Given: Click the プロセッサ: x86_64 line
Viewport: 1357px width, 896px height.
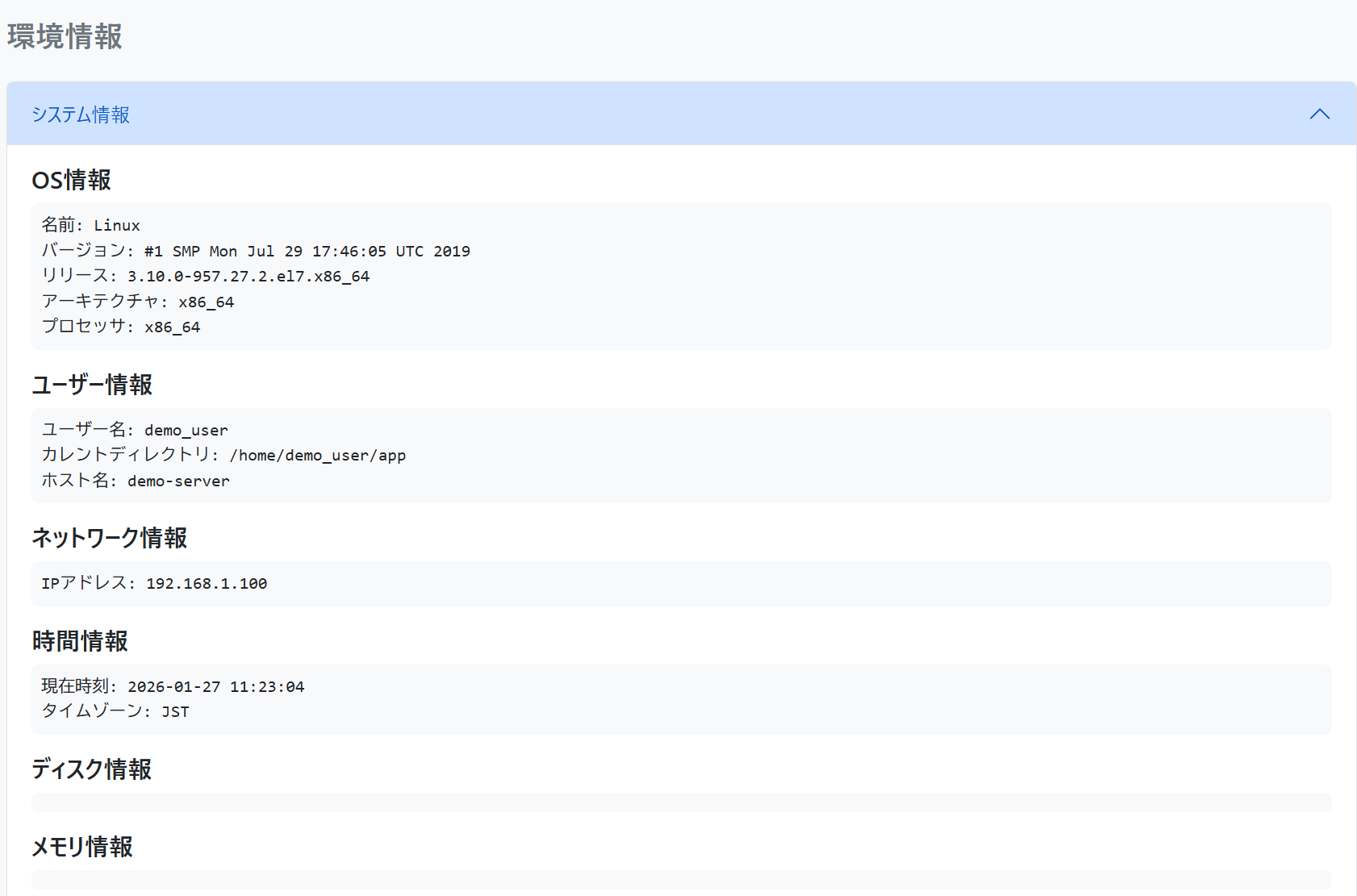Looking at the screenshot, I should point(121,327).
